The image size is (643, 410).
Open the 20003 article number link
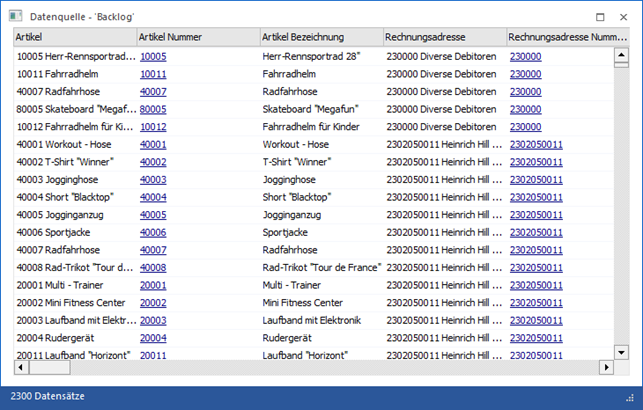click(x=153, y=320)
